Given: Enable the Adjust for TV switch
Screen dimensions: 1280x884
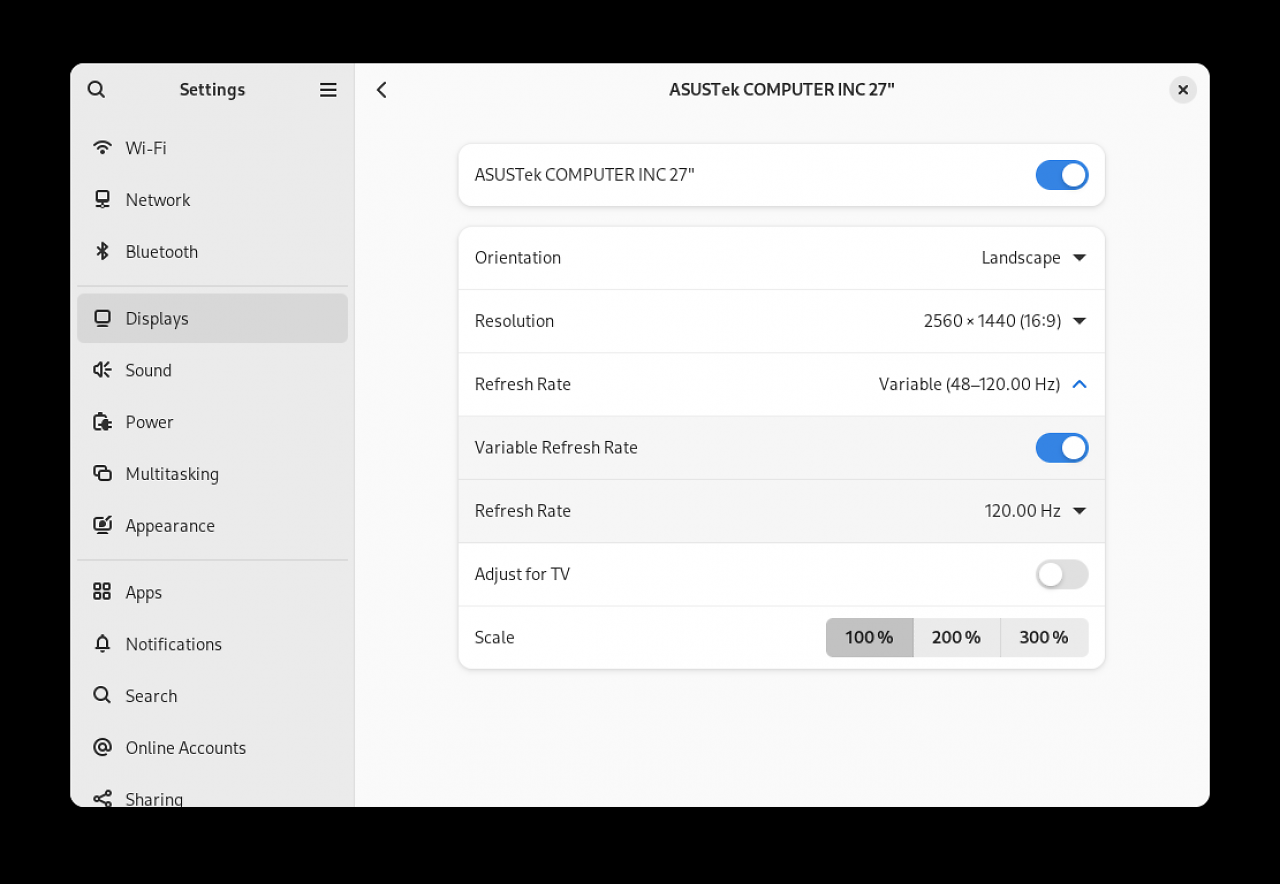Looking at the screenshot, I should click(x=1062, y=574).
